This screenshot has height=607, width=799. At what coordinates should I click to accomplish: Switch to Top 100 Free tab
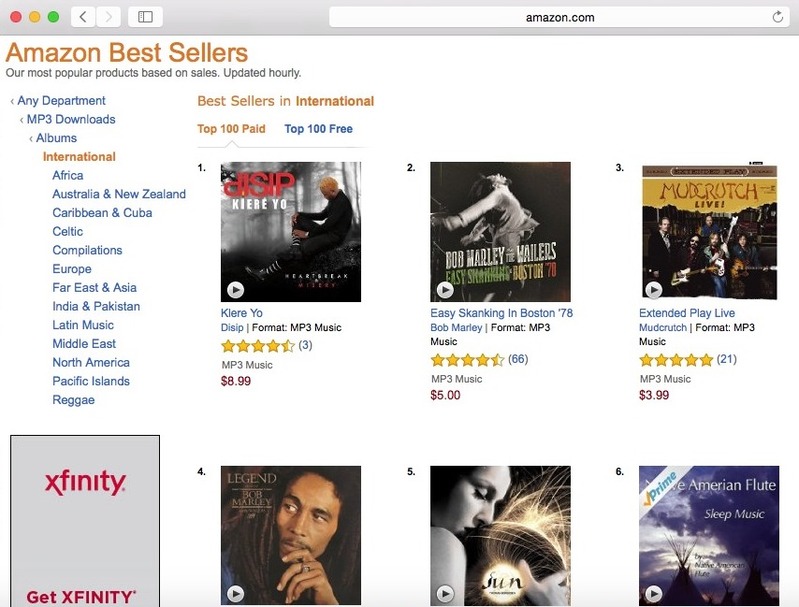[318, 129]
